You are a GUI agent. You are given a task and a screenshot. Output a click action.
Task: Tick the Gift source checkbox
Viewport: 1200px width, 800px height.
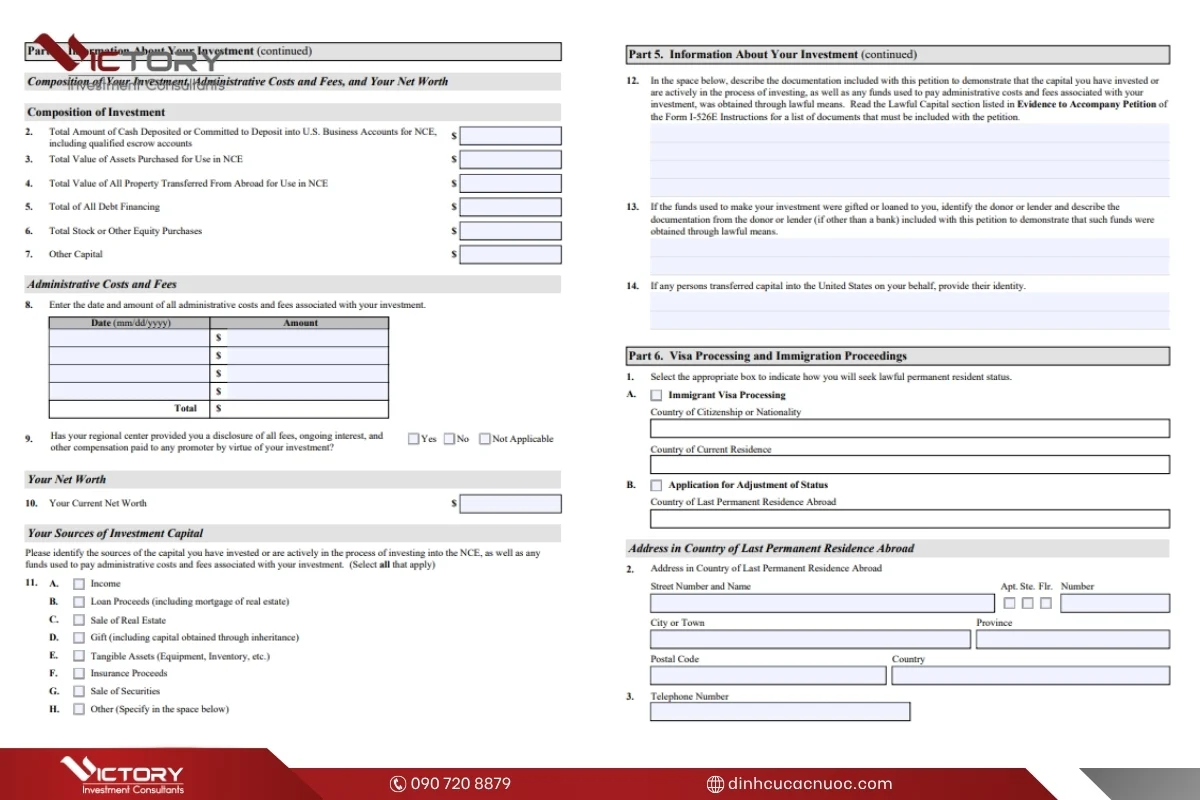pos(79,638)
